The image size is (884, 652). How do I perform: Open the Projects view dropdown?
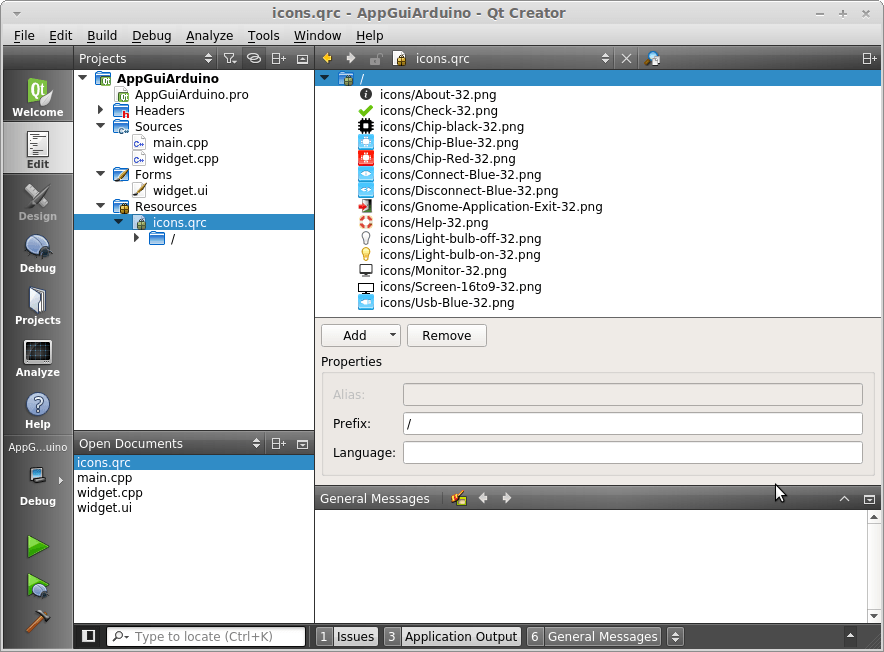click(x=208, y=59)
